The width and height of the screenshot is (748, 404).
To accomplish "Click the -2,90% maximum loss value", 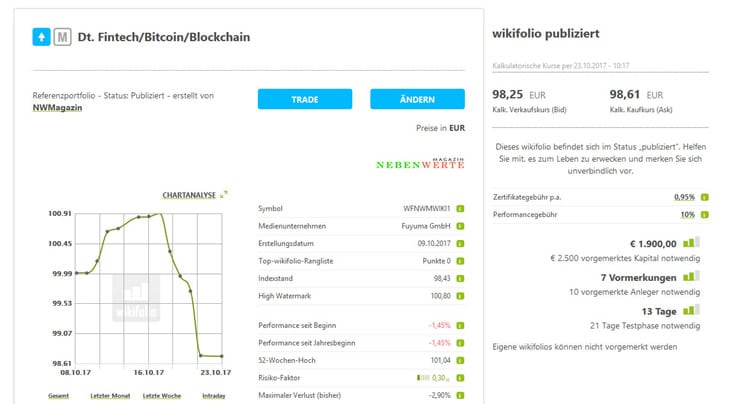I will pos(439,395).
